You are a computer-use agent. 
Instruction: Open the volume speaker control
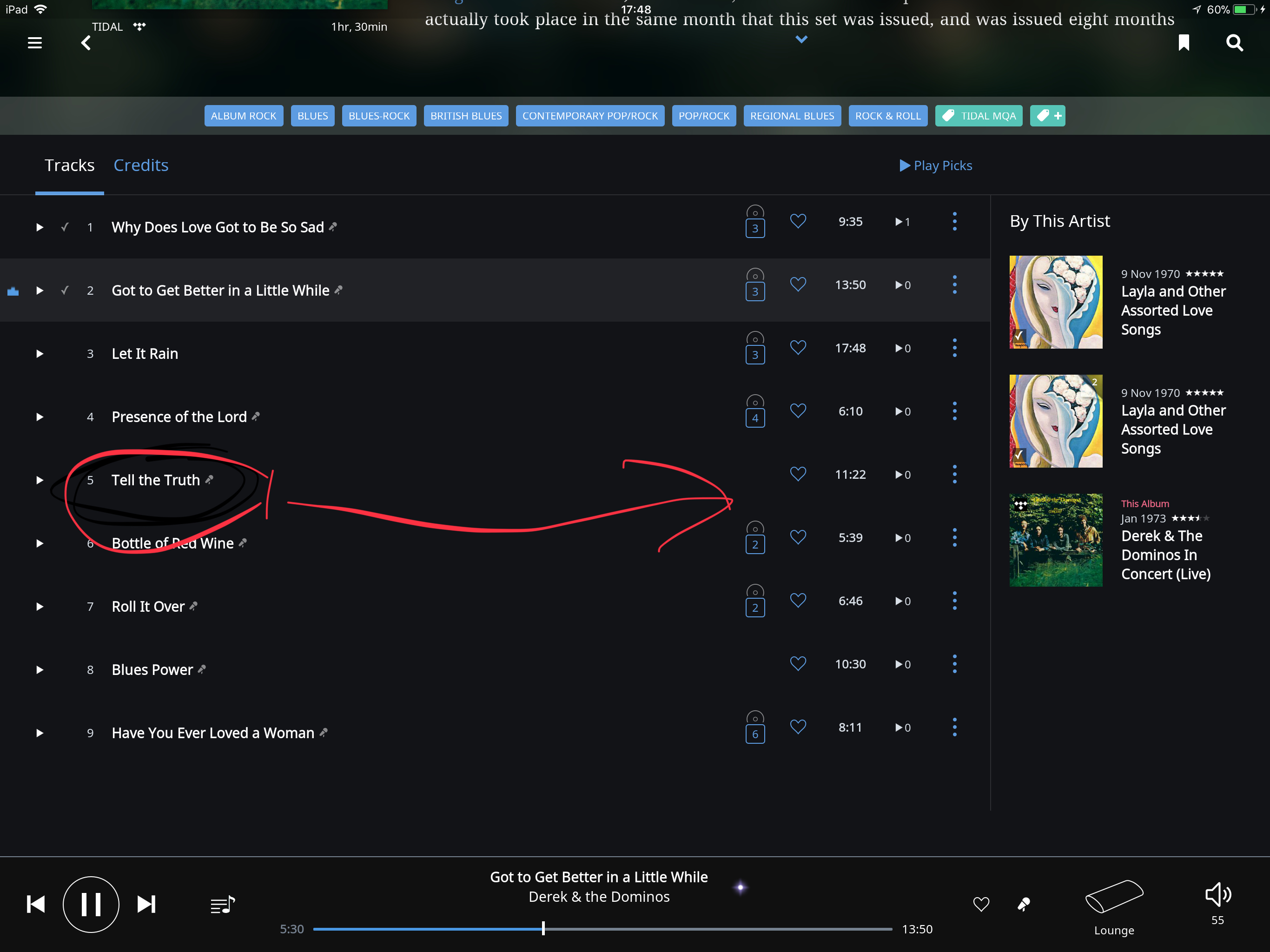click(x=1217, y=894)
